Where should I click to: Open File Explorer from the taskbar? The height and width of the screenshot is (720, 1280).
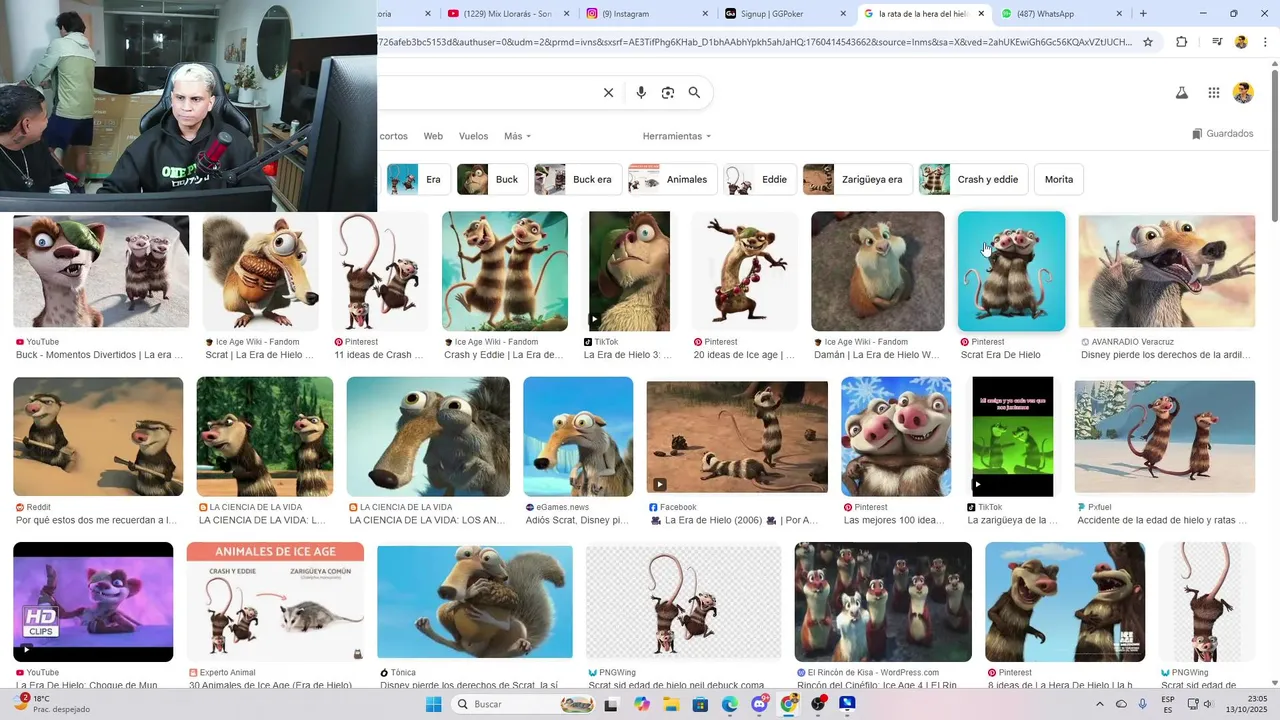coord(671,704)
